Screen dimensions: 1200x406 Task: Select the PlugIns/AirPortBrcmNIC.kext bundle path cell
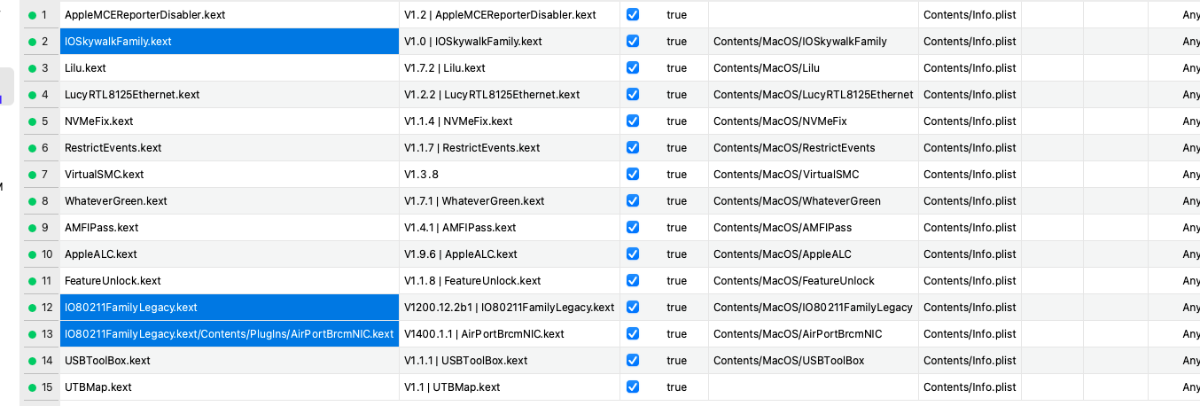coord(228,333)
